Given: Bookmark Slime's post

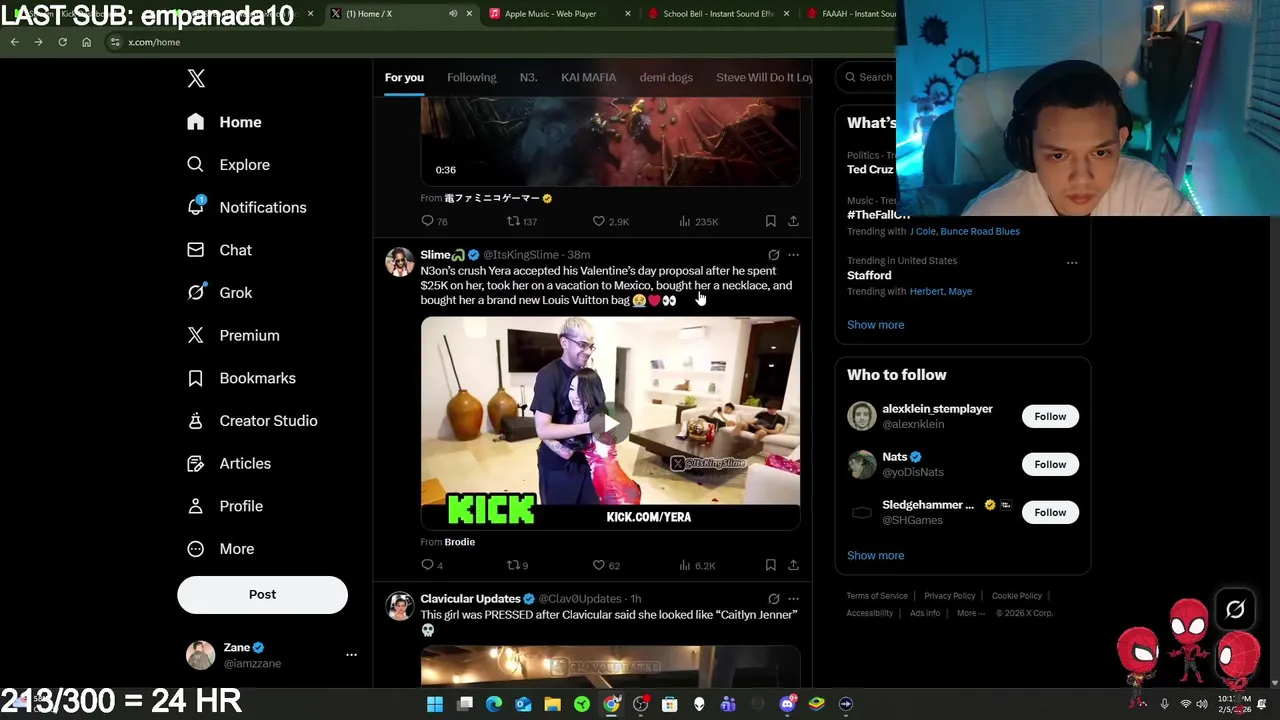Looking at the screenshot, I should tap(770, 565).
